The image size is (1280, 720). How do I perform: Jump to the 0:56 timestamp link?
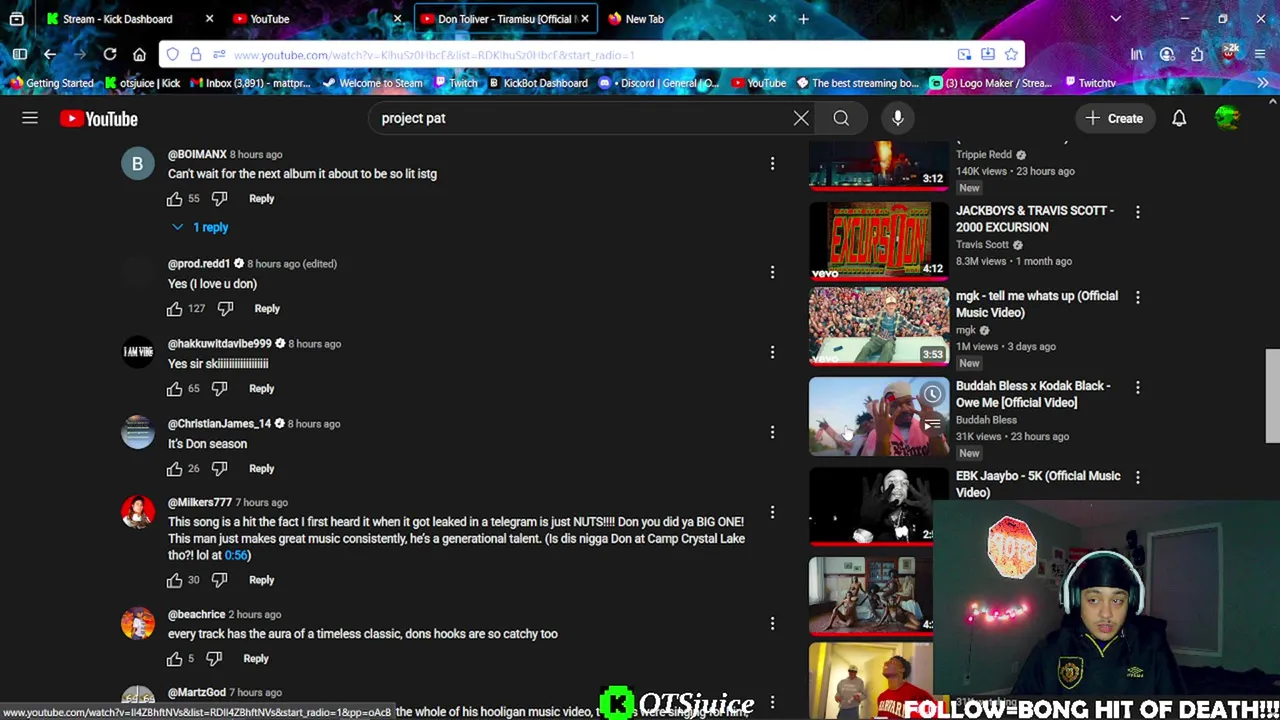[x=236, y=555]
